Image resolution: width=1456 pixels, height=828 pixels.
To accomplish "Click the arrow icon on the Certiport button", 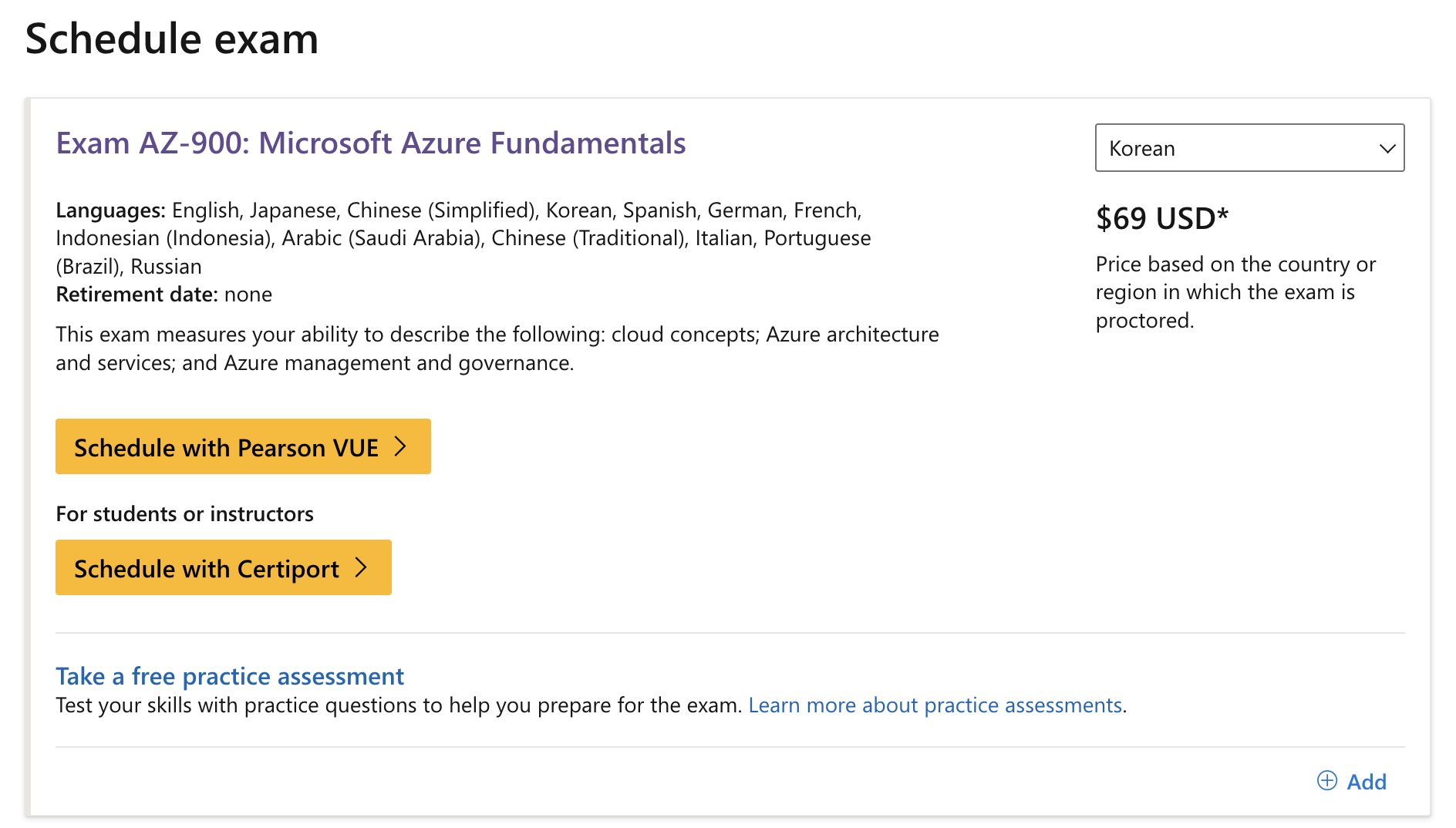I will (x=361, y=567).
